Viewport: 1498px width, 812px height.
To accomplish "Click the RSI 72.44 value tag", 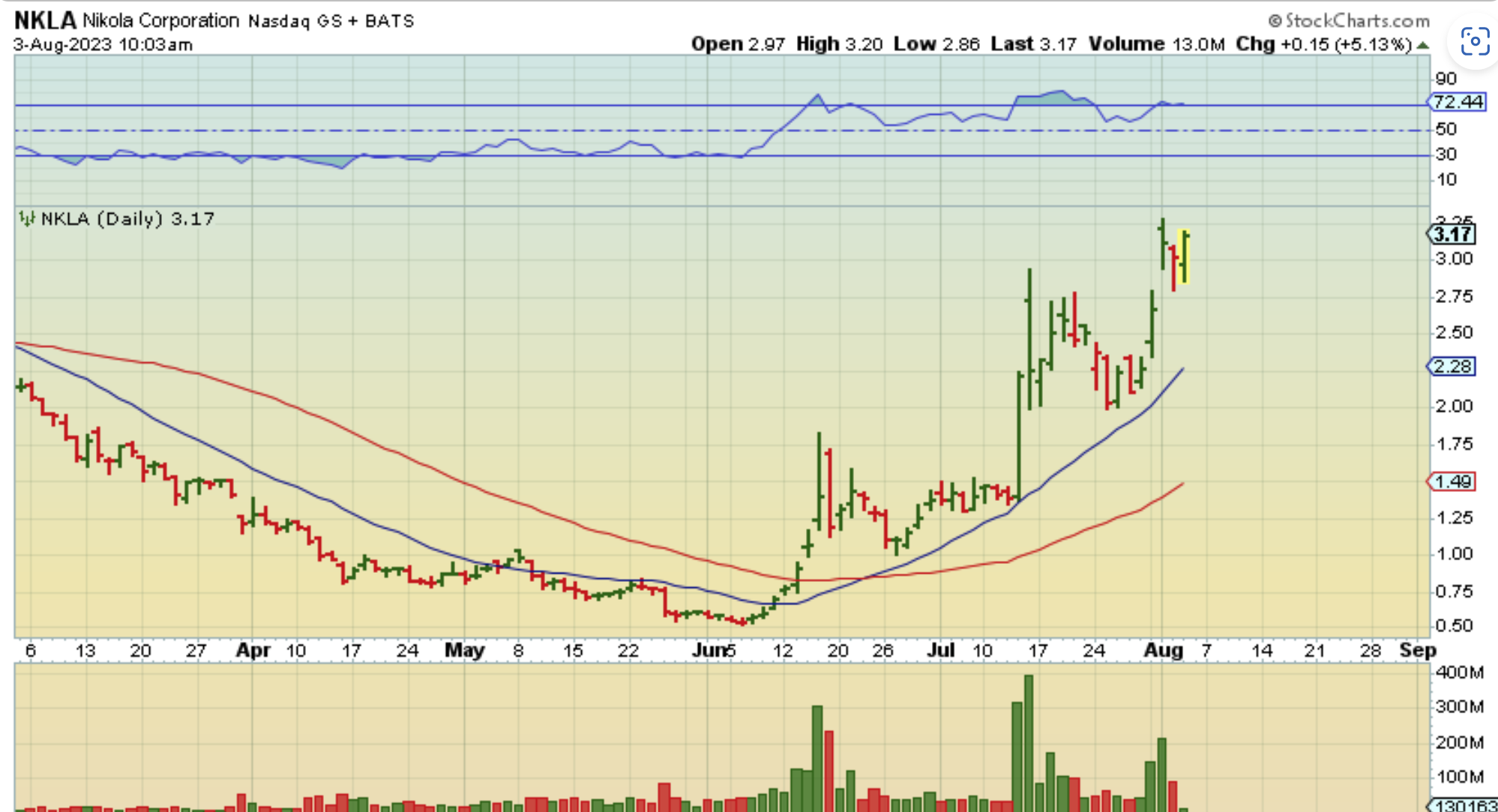I will click(1457, 102).
